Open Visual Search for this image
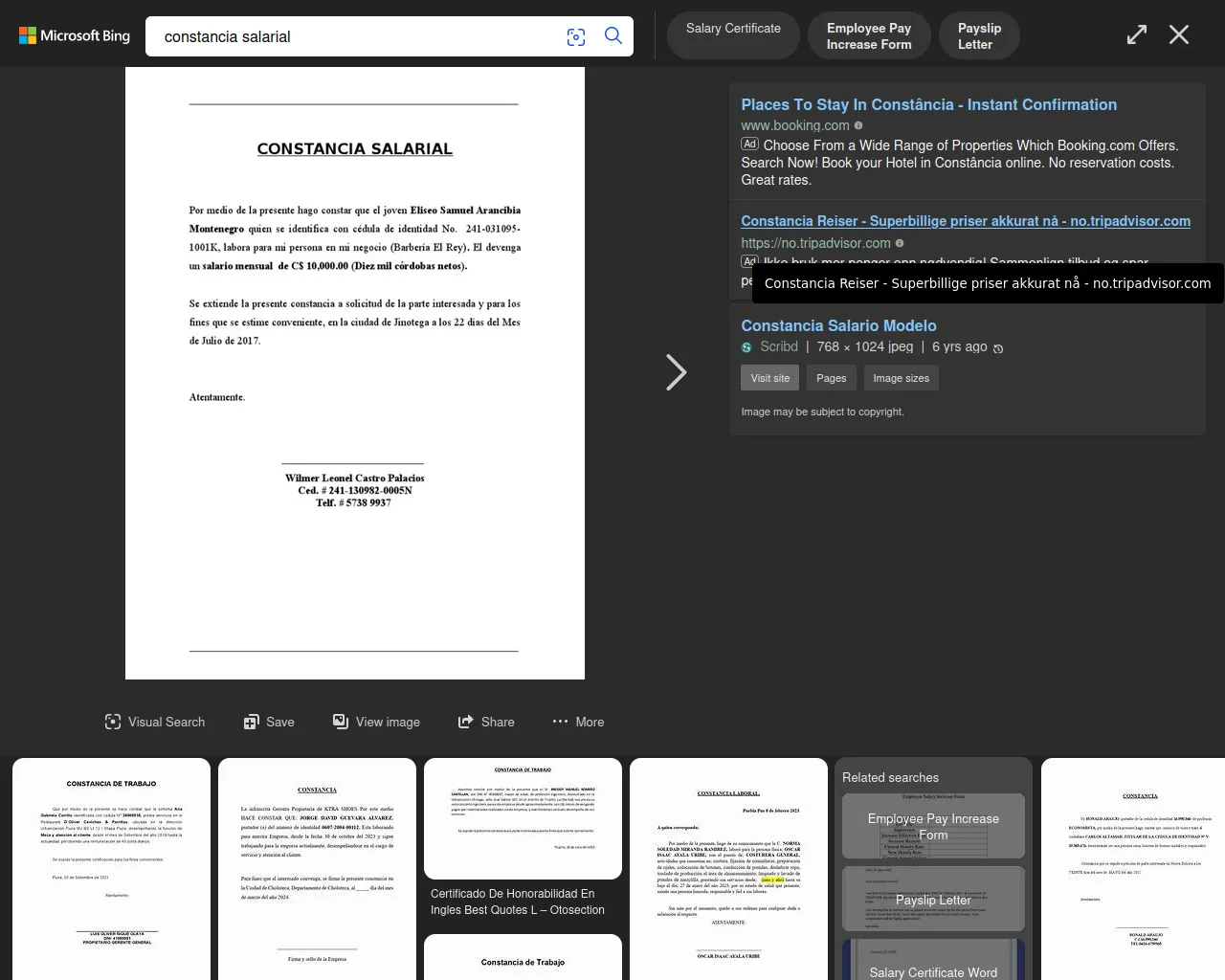The width and height of the screenshot is (1225, 980). click(155, 722)
